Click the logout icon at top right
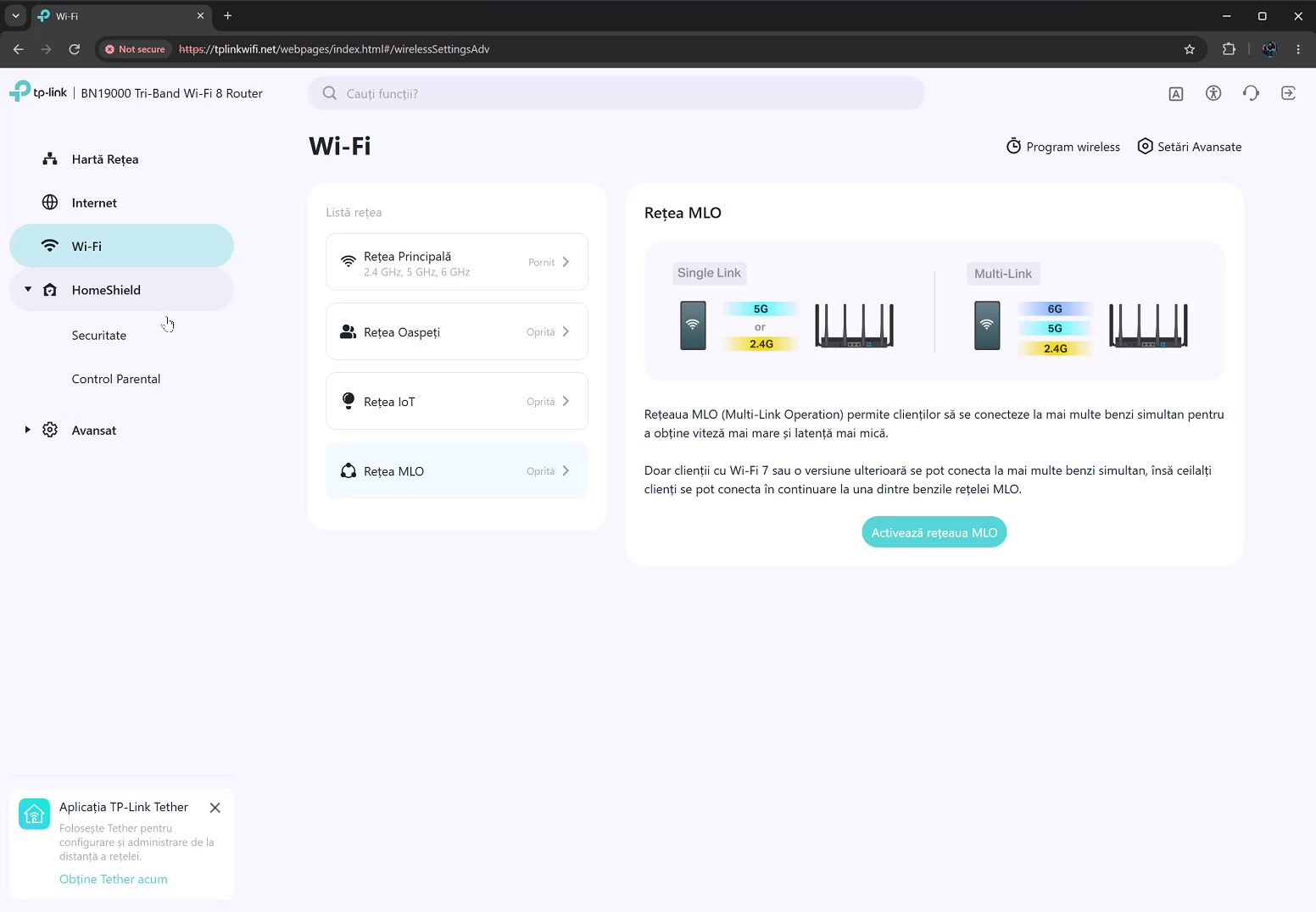Viewport: 1316px width, 912px height. 1288,93
